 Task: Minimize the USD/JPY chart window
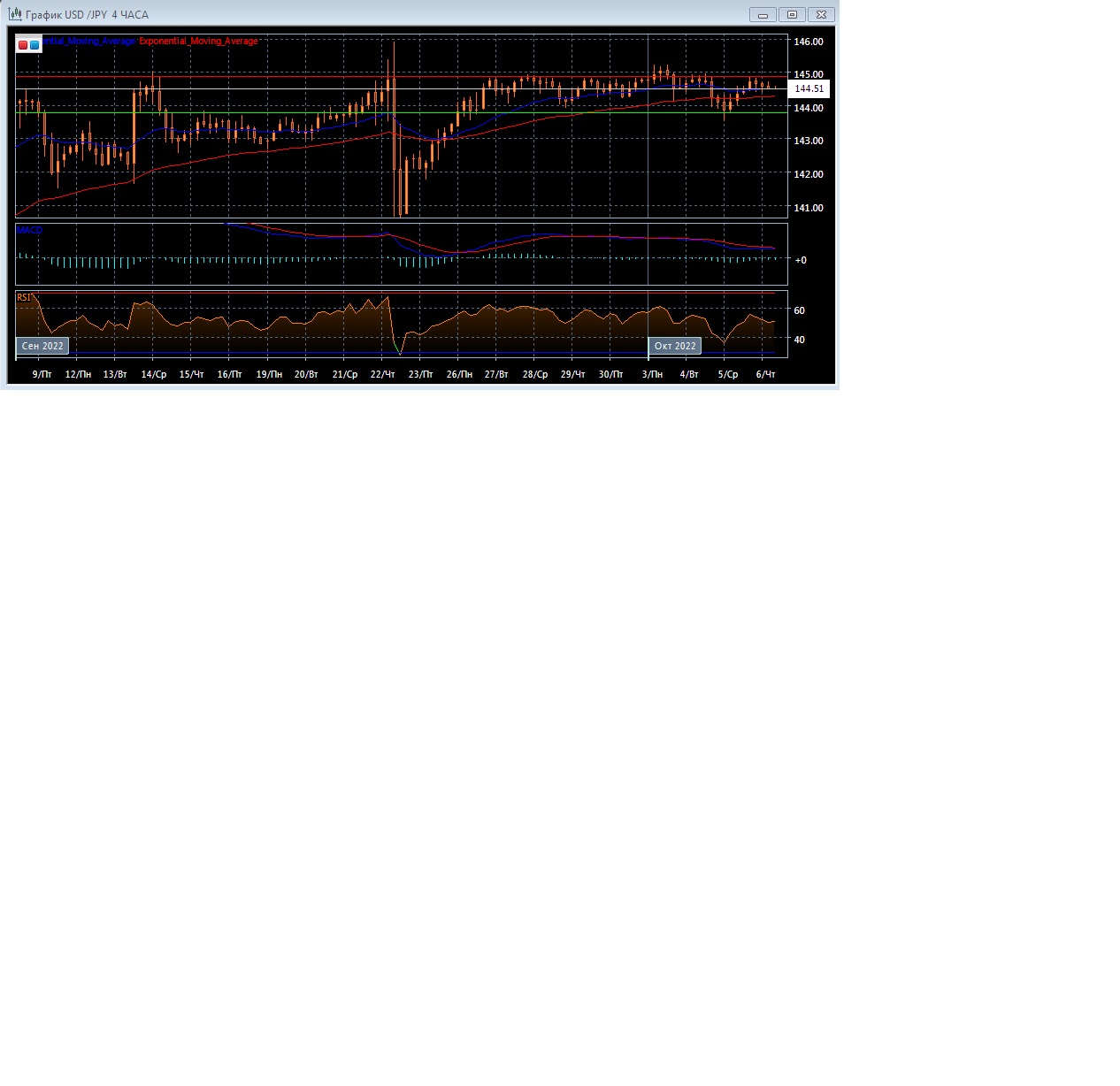[762, 15]
